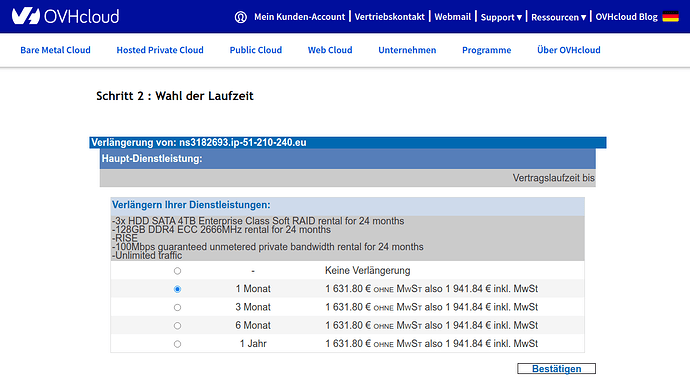The width and height of the screenshot is (690, 389).
Task: Open the account user icon
Action: 241,17
